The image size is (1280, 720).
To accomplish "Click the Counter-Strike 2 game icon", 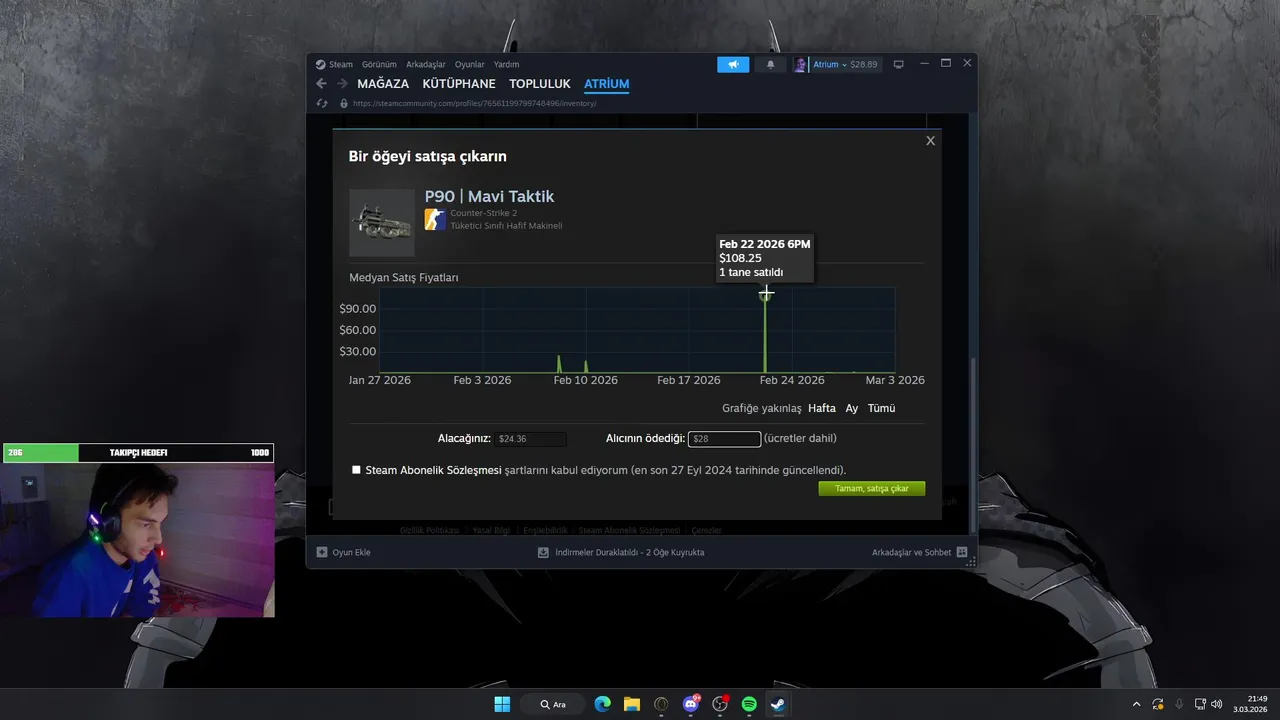I will coord(435,219).
